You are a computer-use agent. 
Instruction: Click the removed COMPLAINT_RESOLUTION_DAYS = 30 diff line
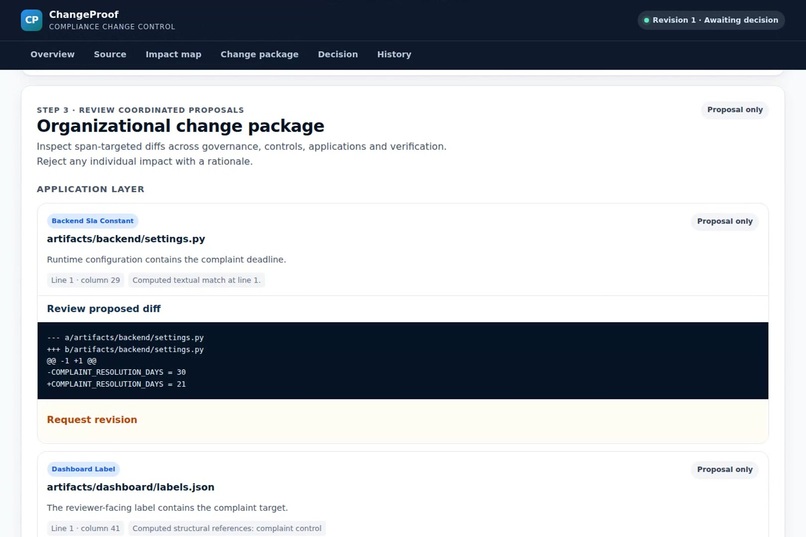116,372
